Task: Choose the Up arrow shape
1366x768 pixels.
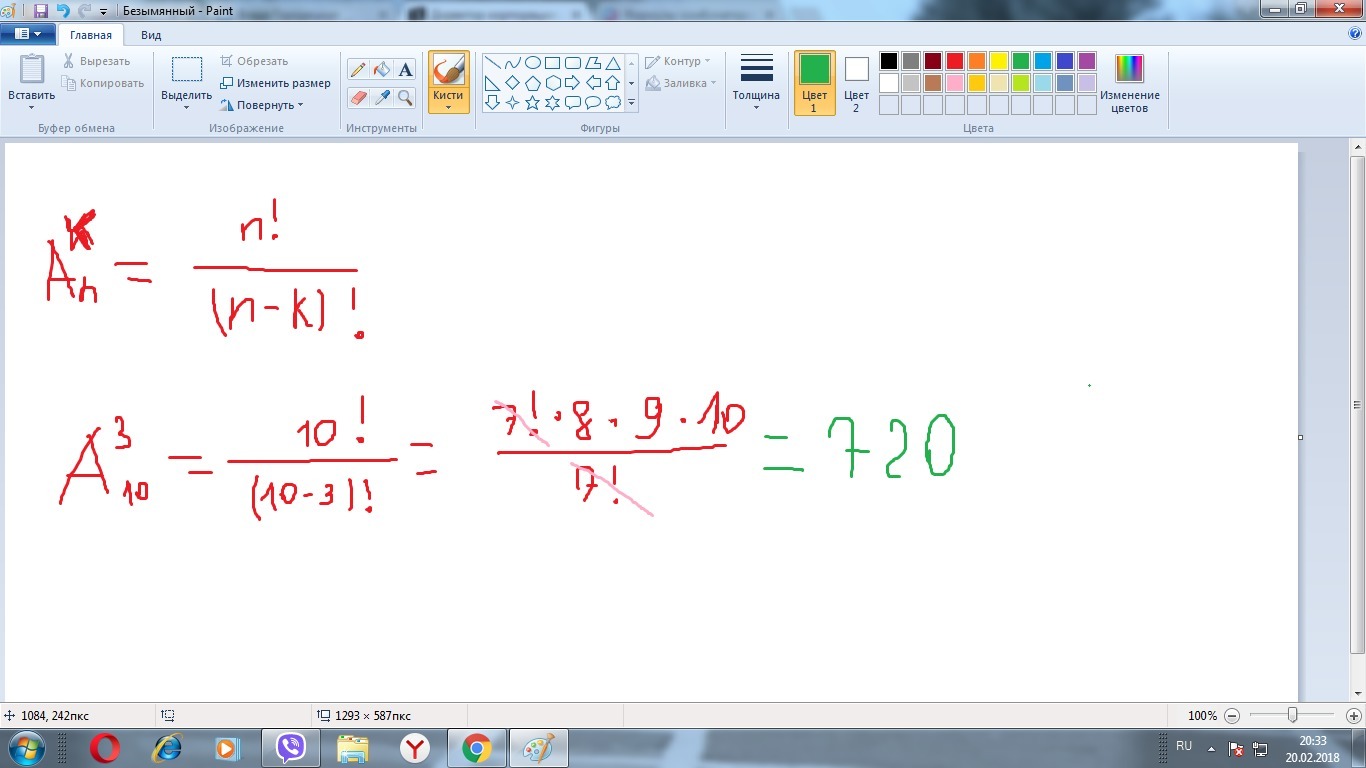Action: click(x=613, y=82)
